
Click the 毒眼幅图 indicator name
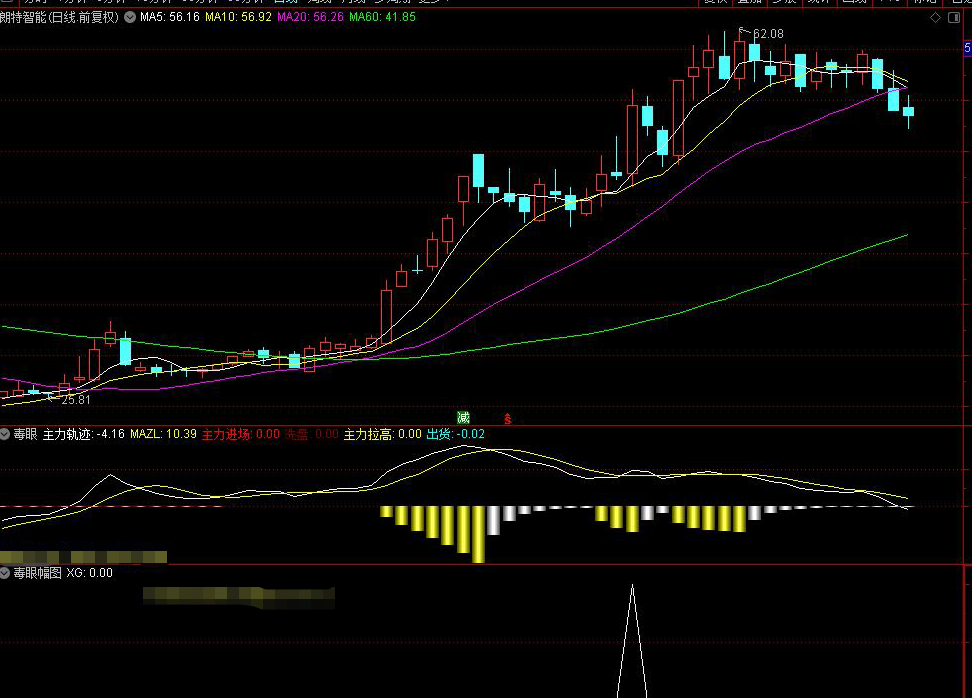38,573
